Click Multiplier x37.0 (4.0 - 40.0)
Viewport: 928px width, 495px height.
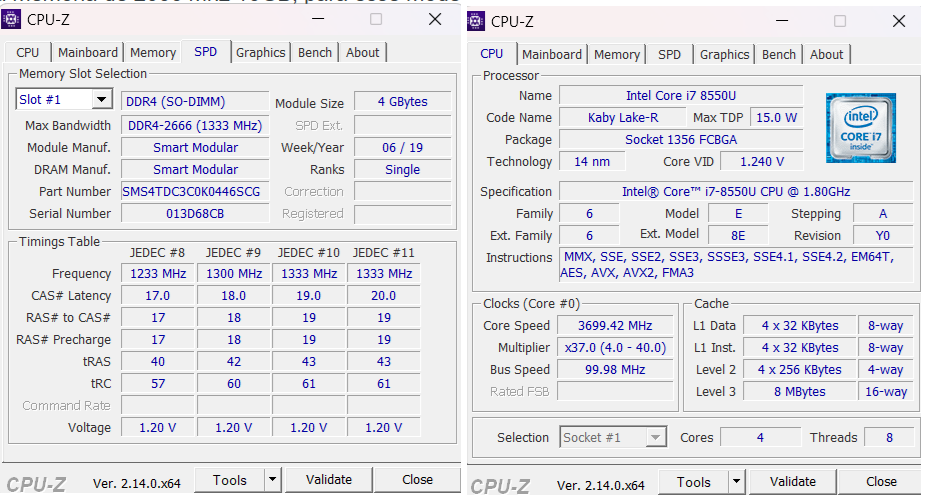[615, 348]
